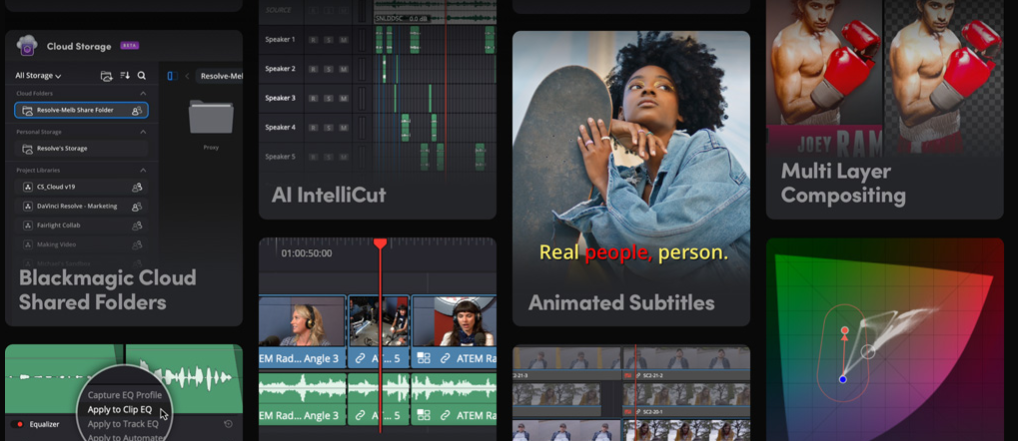Screen dimensions: 1018x441
Task: Open search in Cloud Storage panel
Action: [142, 76]
